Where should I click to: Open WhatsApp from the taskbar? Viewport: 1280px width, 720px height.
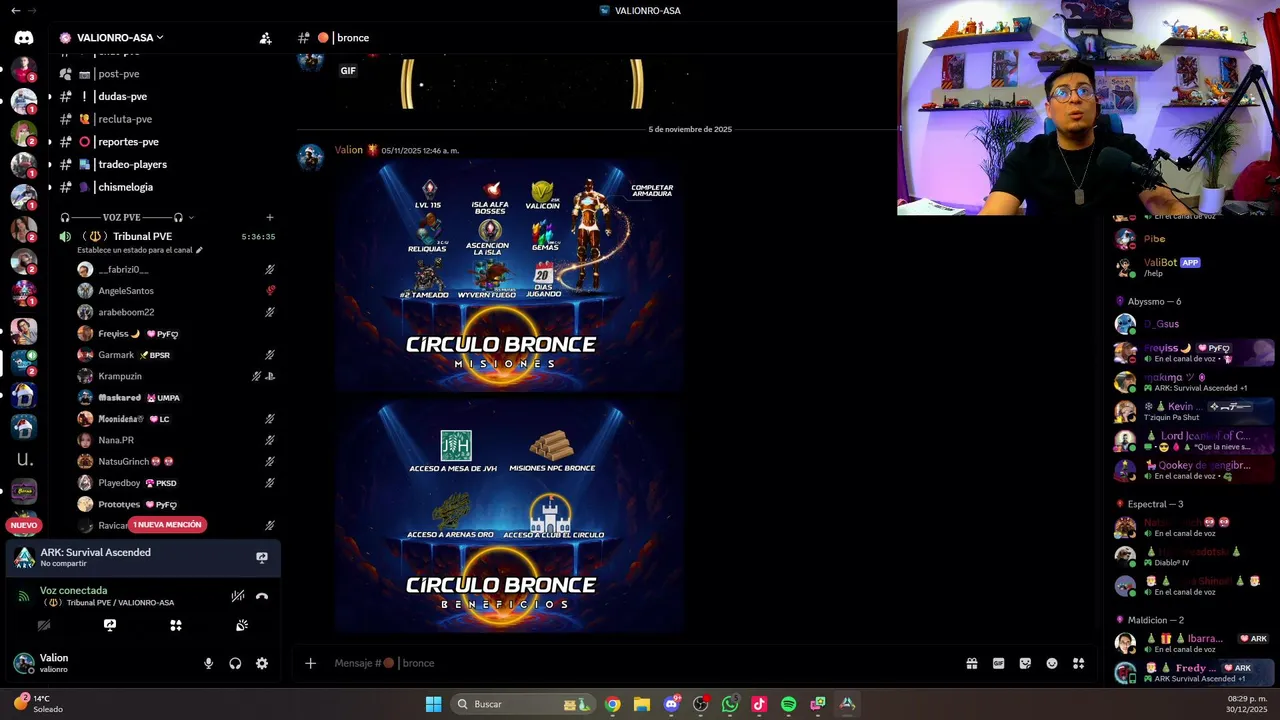pyautogui.click(x=729, y=704)
